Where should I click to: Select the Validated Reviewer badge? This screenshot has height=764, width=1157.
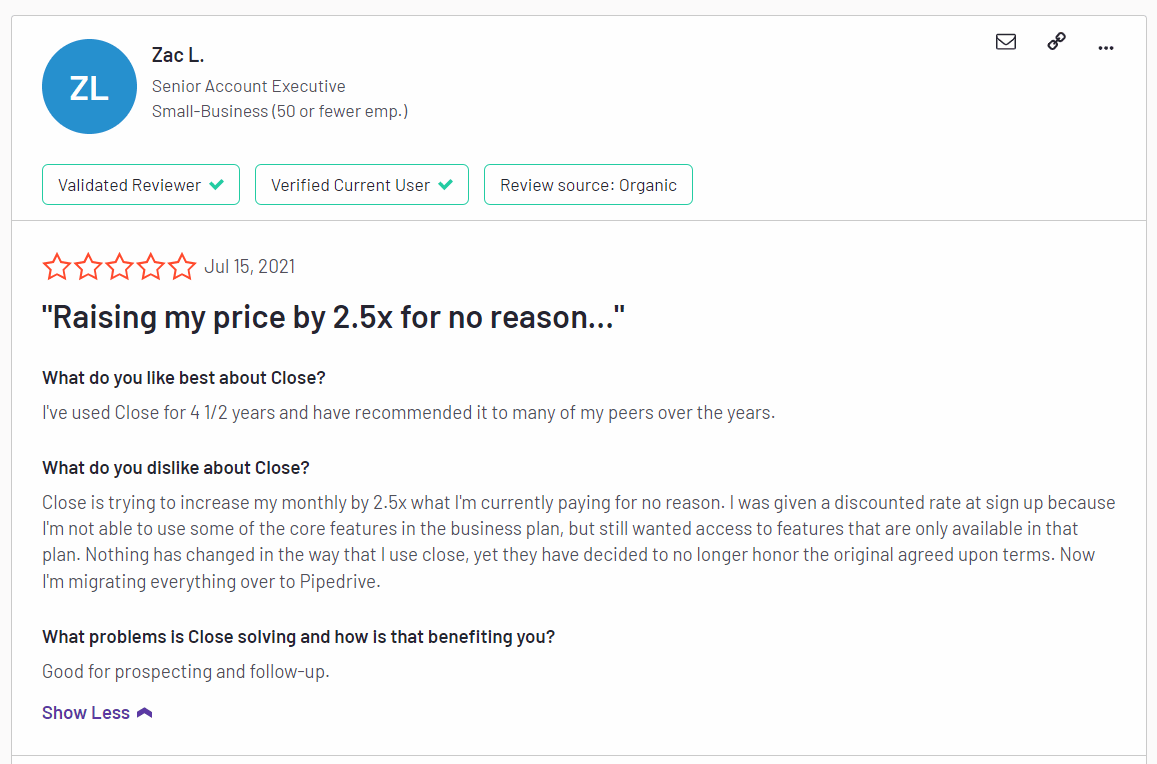140,185
